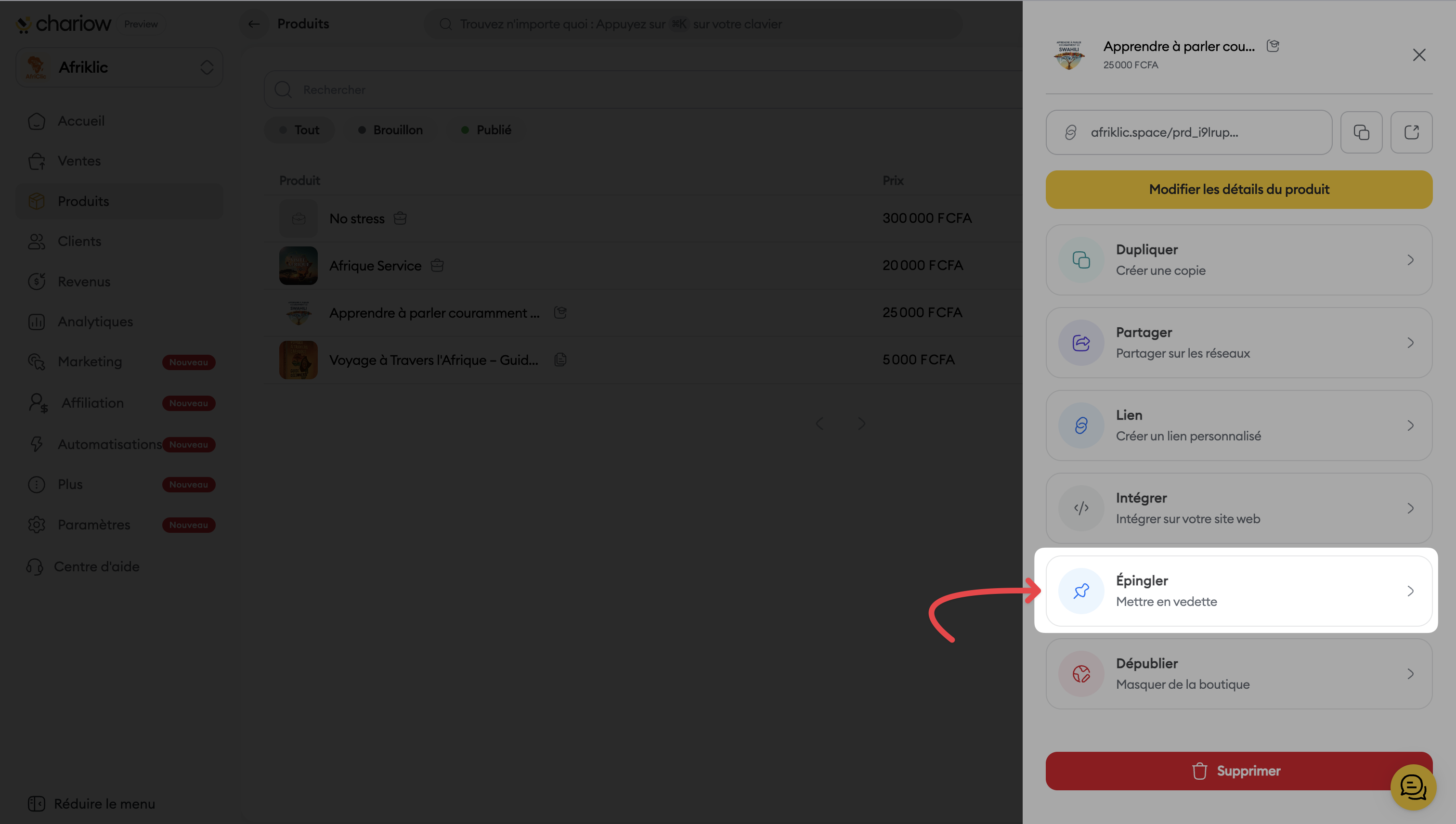Click the Dépublier globe icon
Image resolution: width=1456 pixels, height=824 pixels.
pyautogui.click(x=1080, y=673)
